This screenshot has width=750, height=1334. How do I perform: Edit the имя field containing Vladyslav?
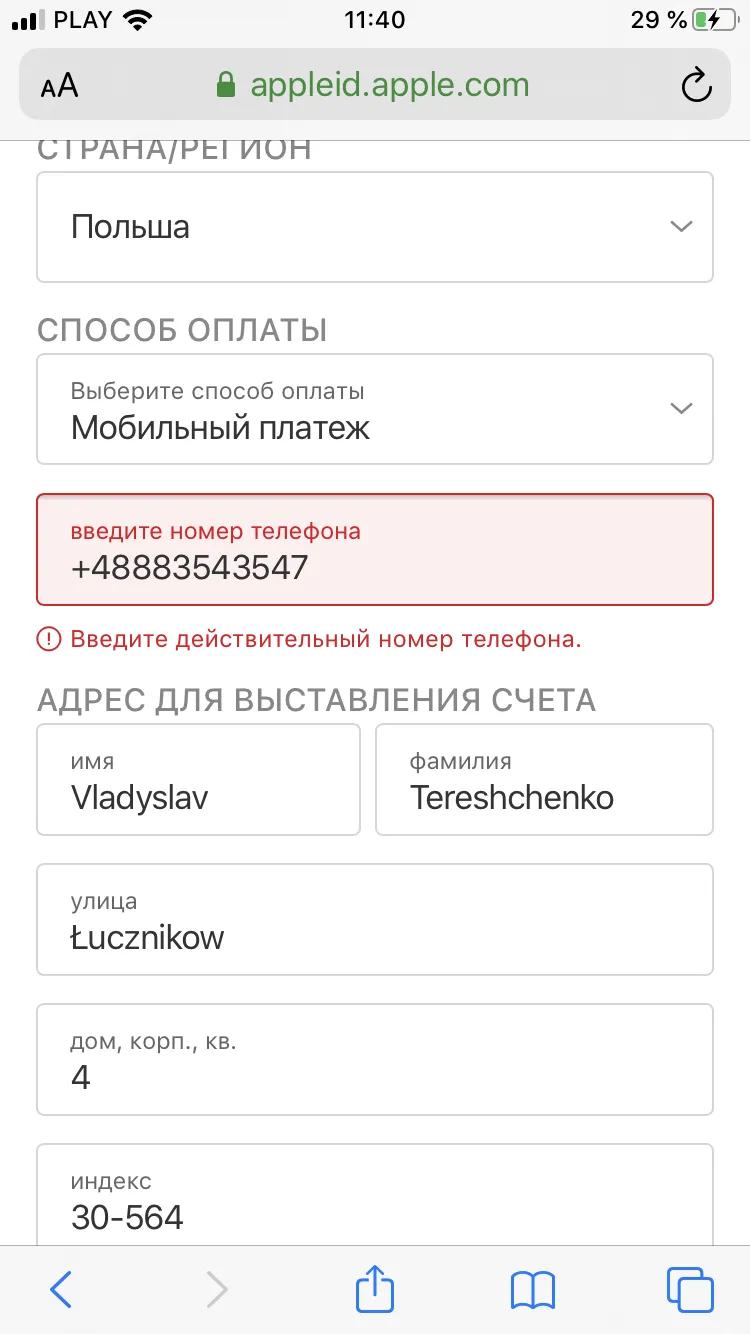click(198, 779)
